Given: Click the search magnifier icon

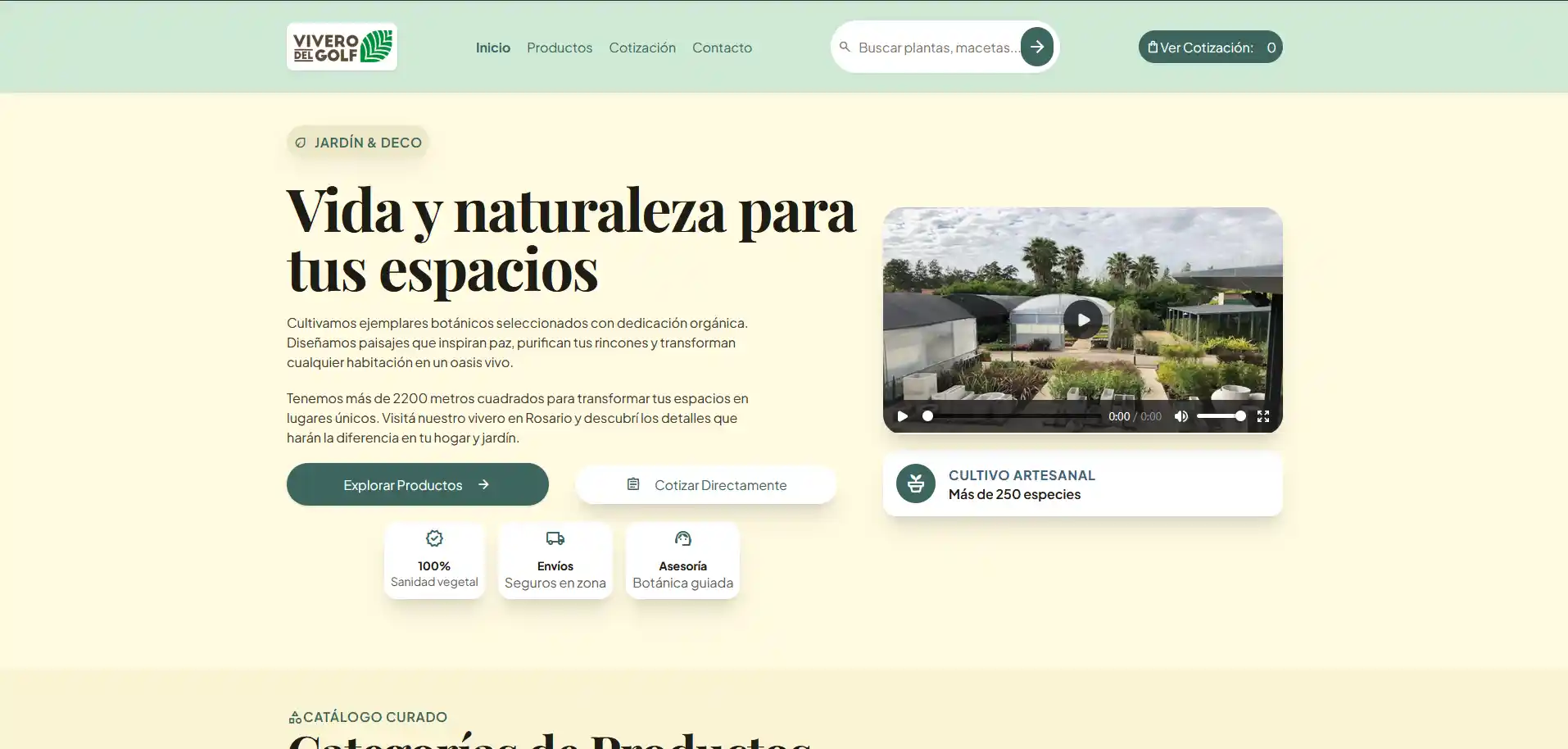Looking at the screenshot, I should click(845, 47).
